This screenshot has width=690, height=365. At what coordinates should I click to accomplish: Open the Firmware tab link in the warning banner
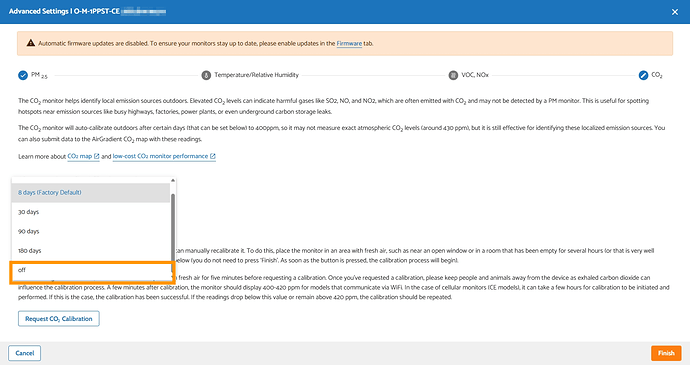(349, 43)
